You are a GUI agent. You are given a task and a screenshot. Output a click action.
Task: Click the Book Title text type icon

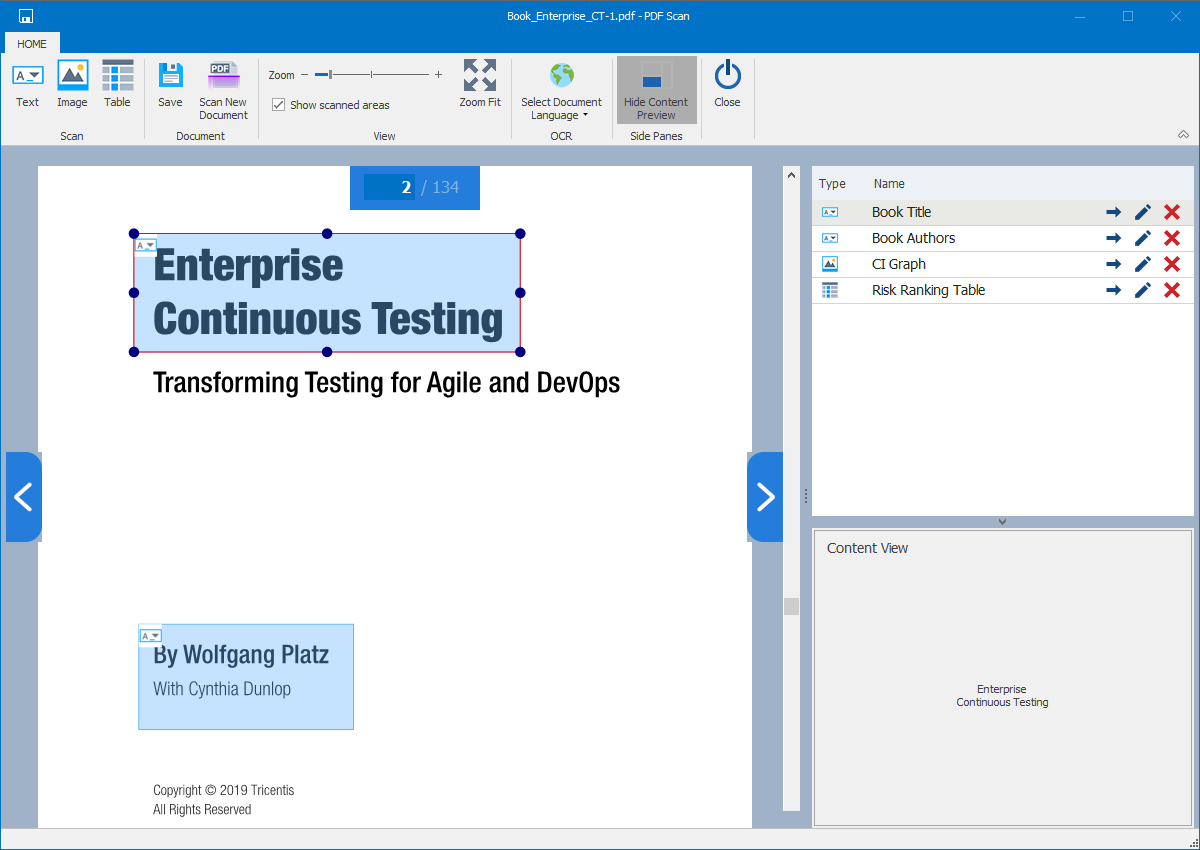[830, 212]
